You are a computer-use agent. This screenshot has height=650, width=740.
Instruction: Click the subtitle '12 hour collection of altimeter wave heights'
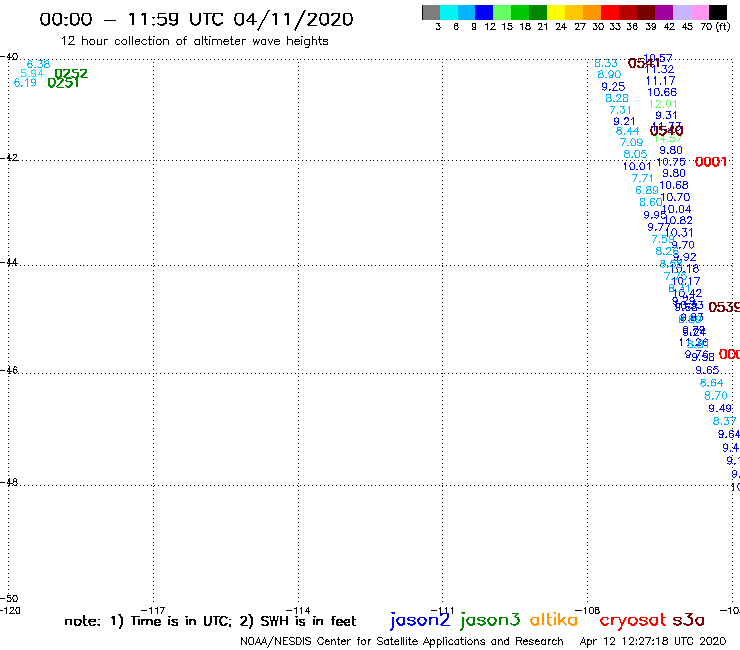pos(194,41)
